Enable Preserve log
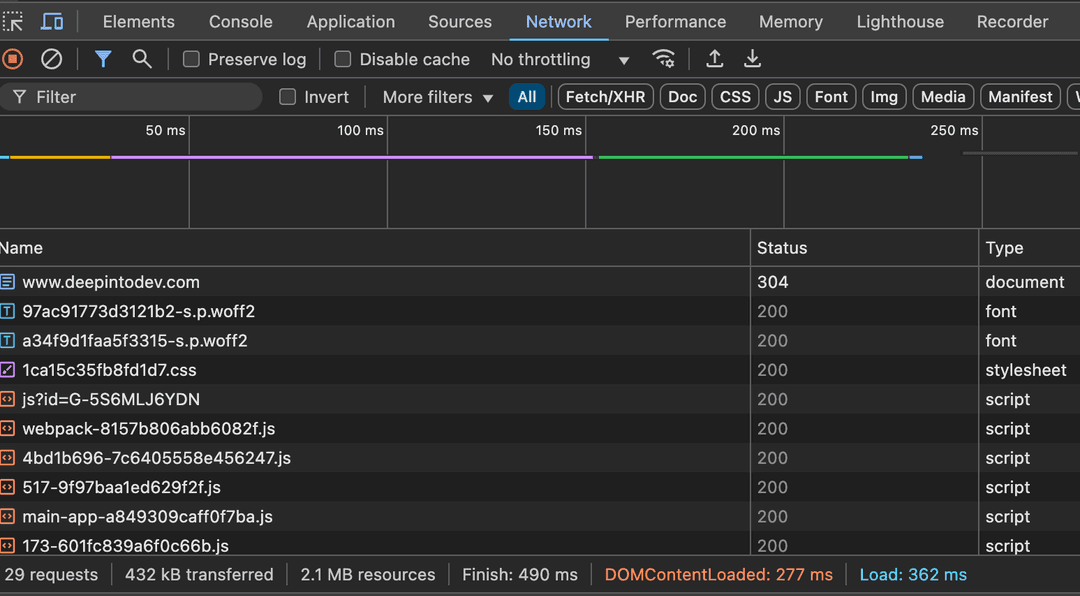 point(190,59)
